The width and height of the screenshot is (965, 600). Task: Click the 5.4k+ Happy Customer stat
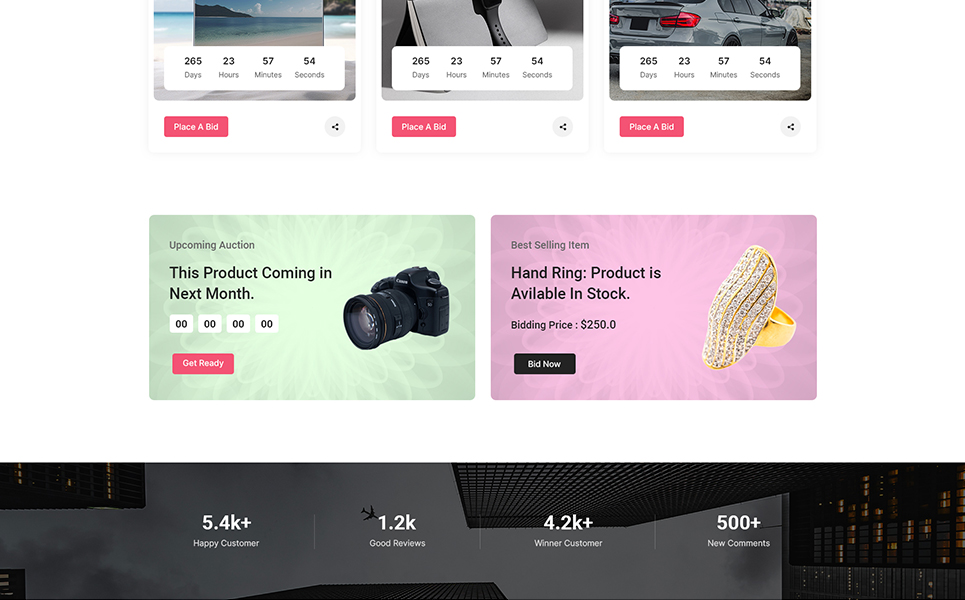click(226, 531)
